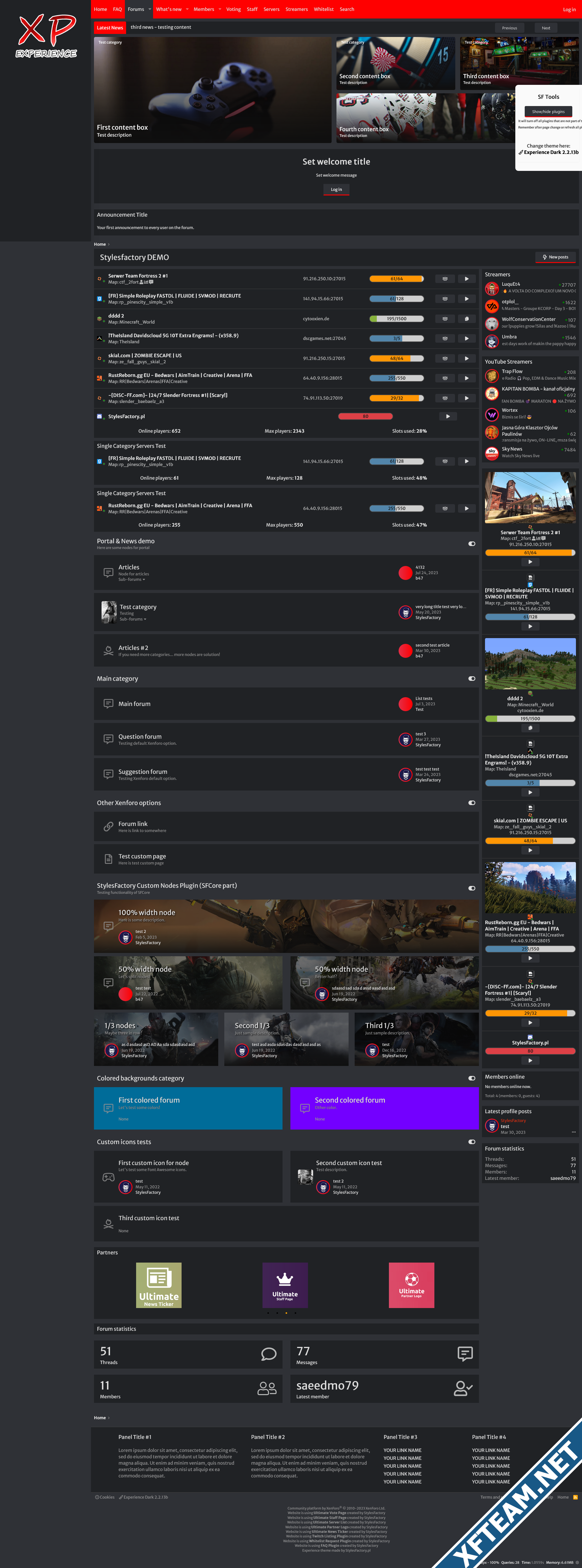Collapse the Portal & News demo category
This screenshot has width=582, height=1568.
(x=472, y=544)
